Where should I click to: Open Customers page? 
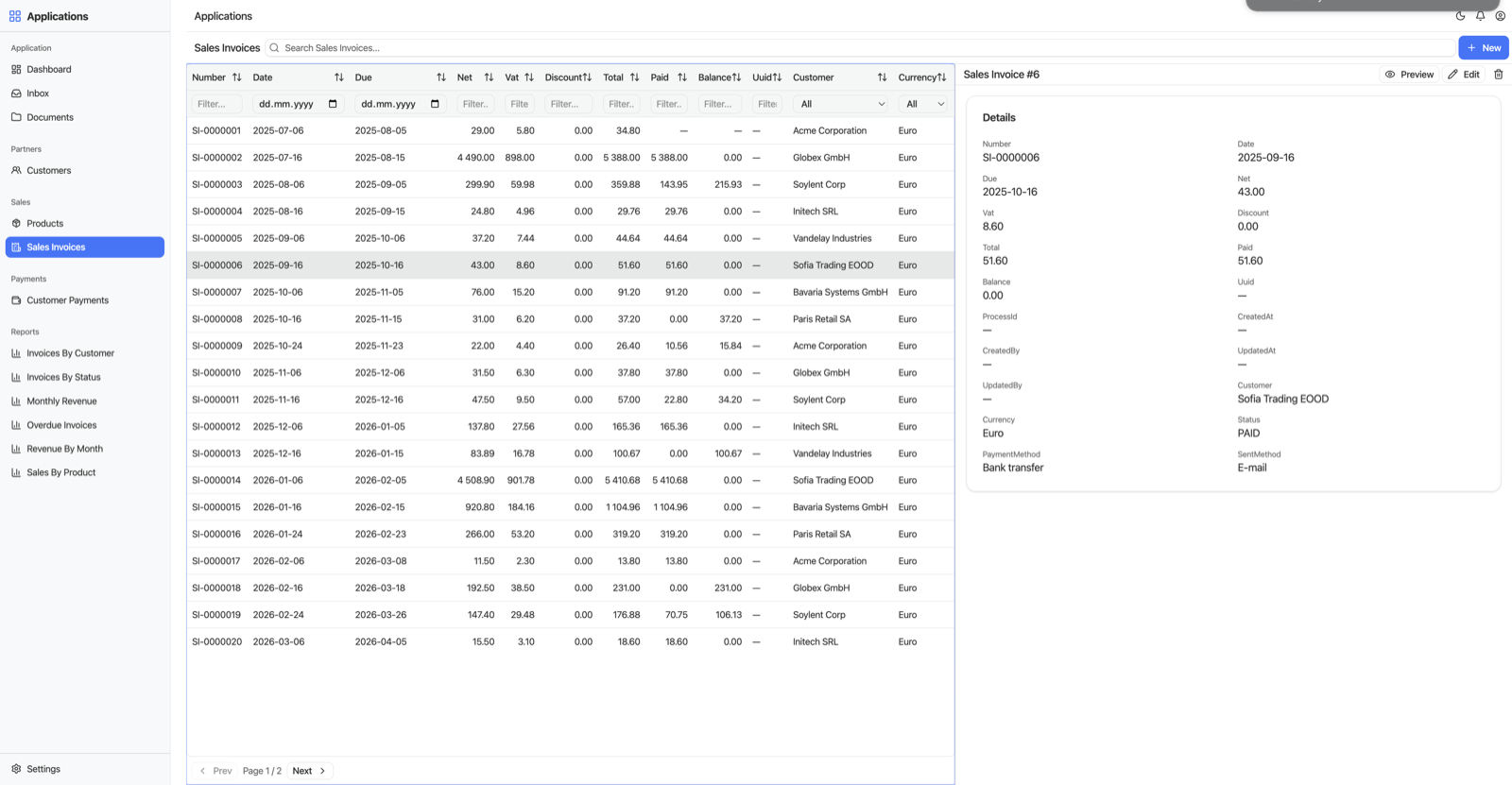click(85, 170)
